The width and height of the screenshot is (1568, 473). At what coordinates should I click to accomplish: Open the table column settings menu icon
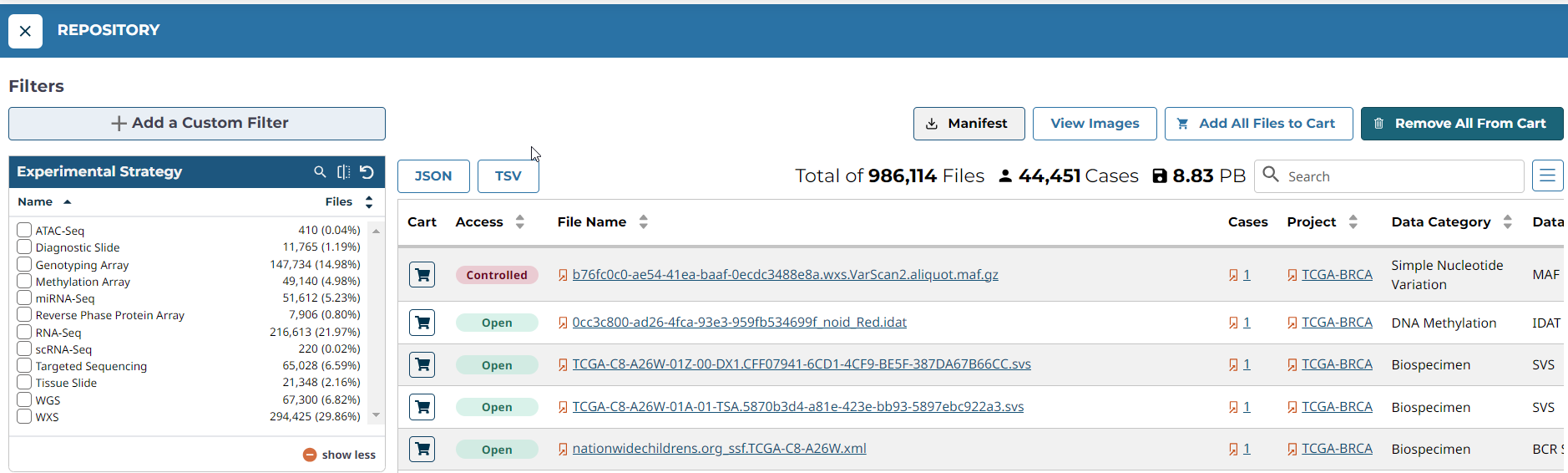(x=1547, y=175)
